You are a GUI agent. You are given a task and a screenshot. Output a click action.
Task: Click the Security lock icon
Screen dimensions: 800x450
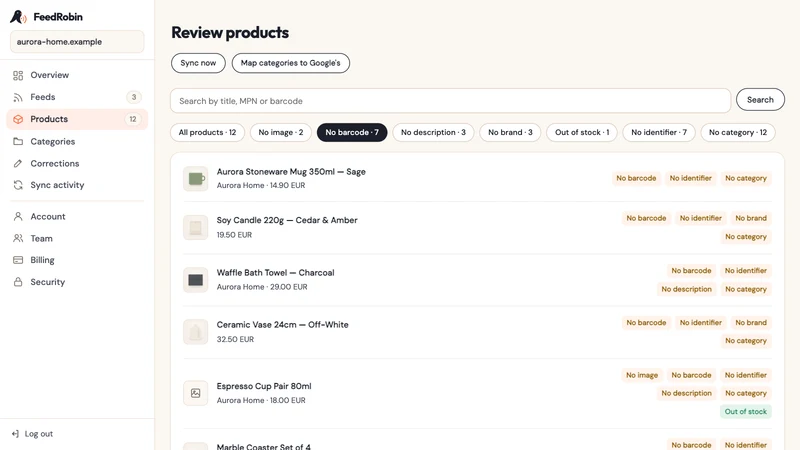coord(18,282)
